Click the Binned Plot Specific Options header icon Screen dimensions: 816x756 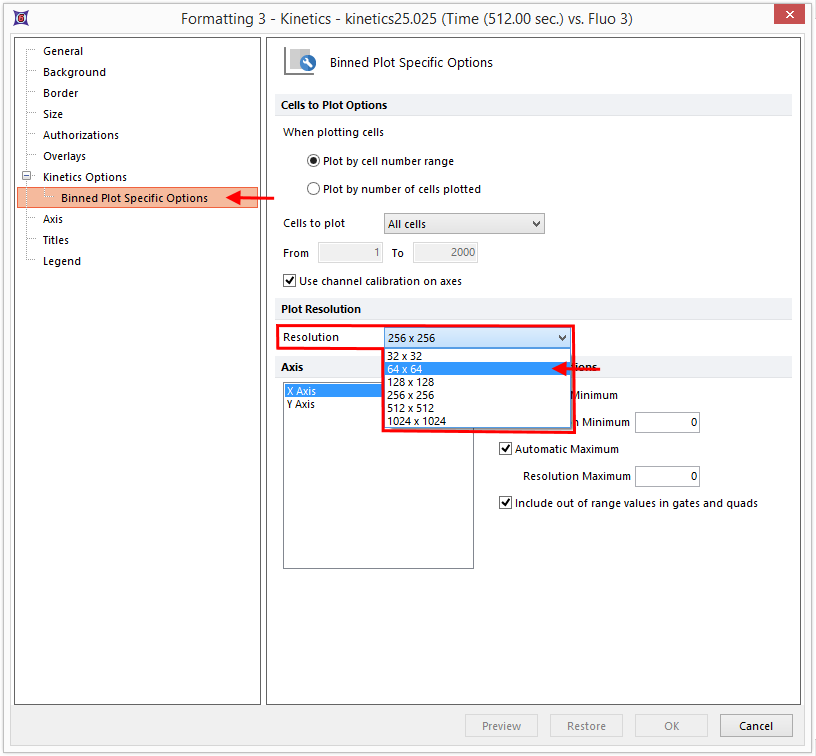[301, 62]
